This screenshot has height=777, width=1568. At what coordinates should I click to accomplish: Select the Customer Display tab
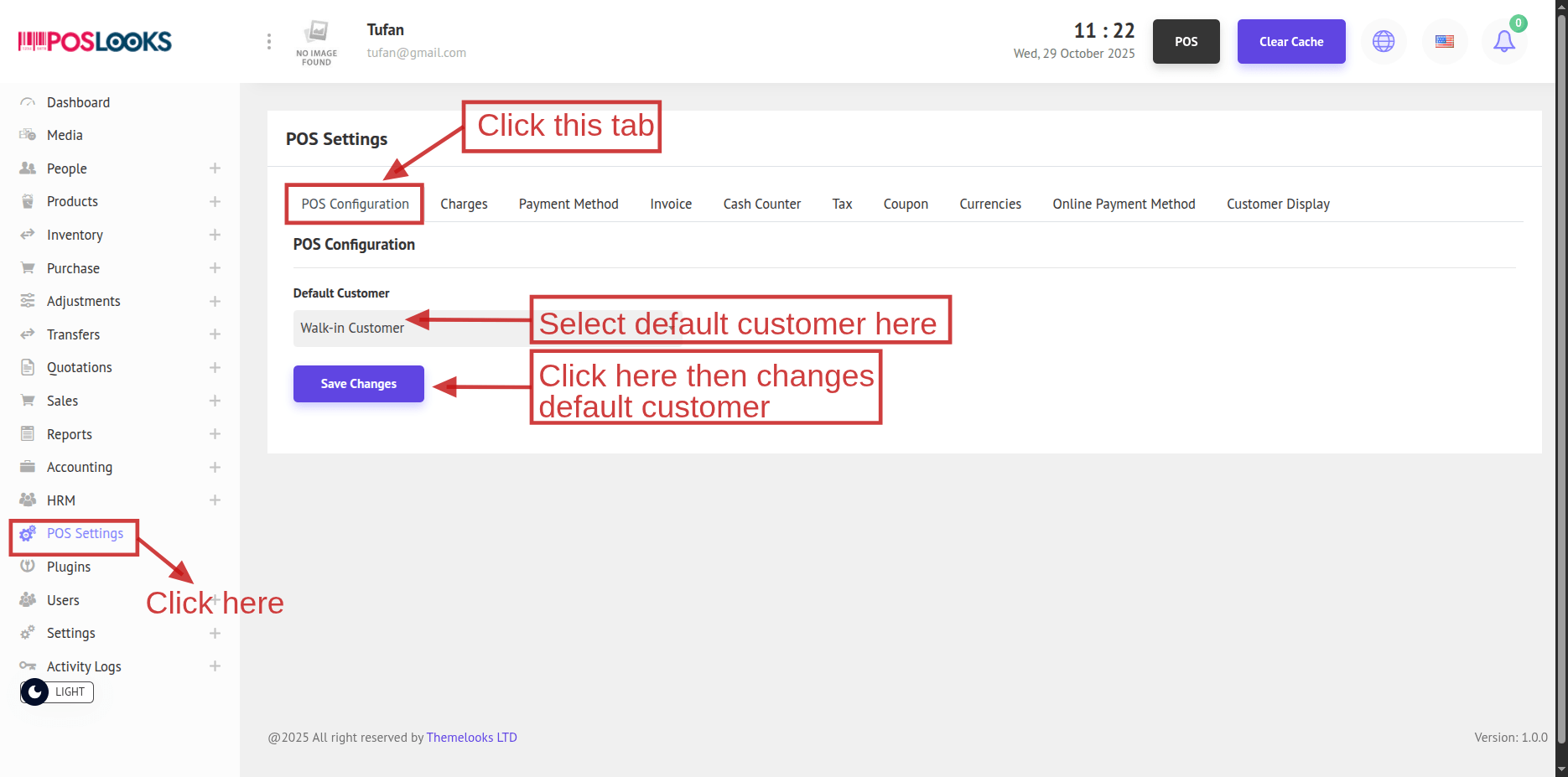[1278, 205]
